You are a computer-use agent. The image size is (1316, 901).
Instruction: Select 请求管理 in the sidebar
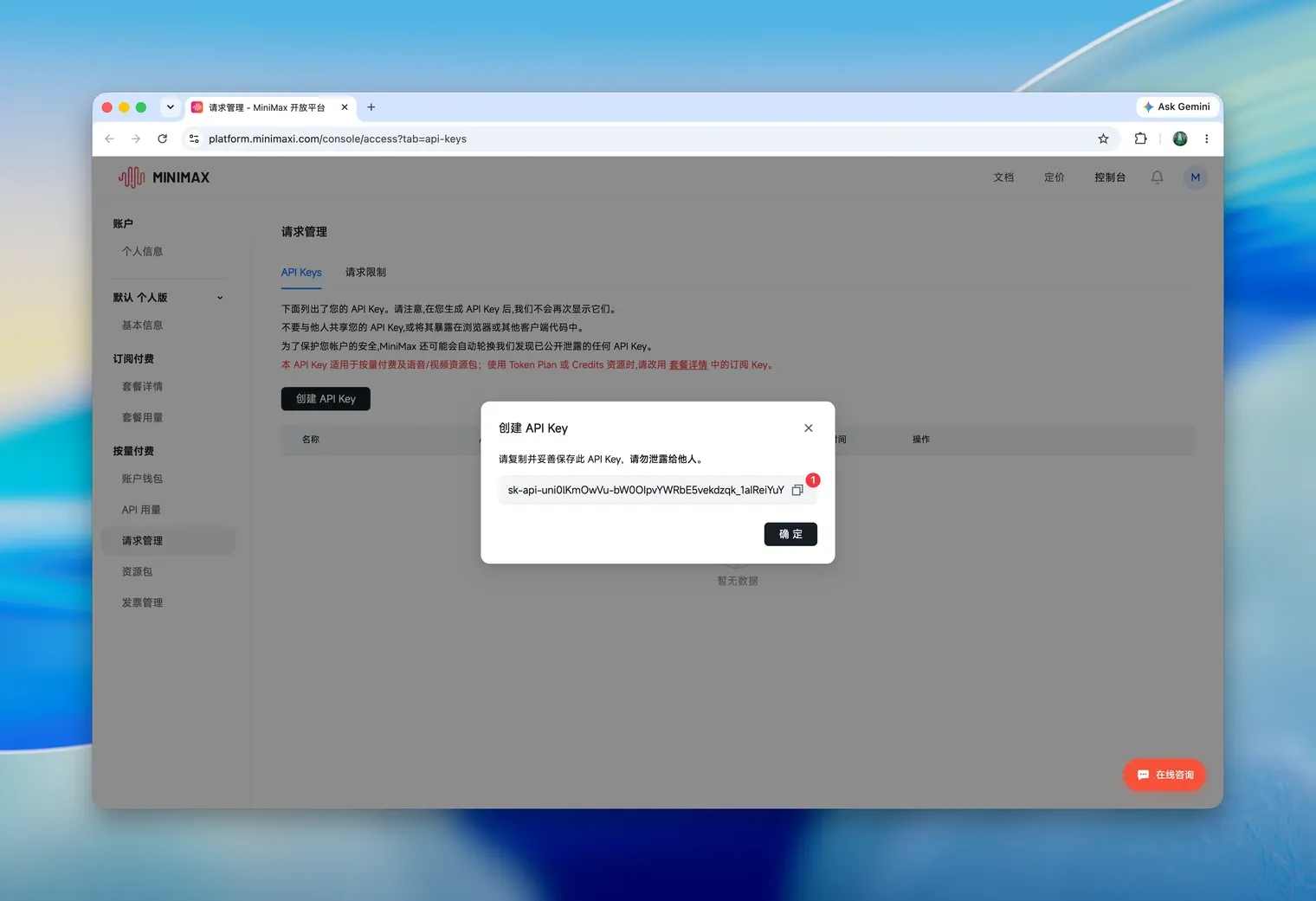click(x=168, y=541)
